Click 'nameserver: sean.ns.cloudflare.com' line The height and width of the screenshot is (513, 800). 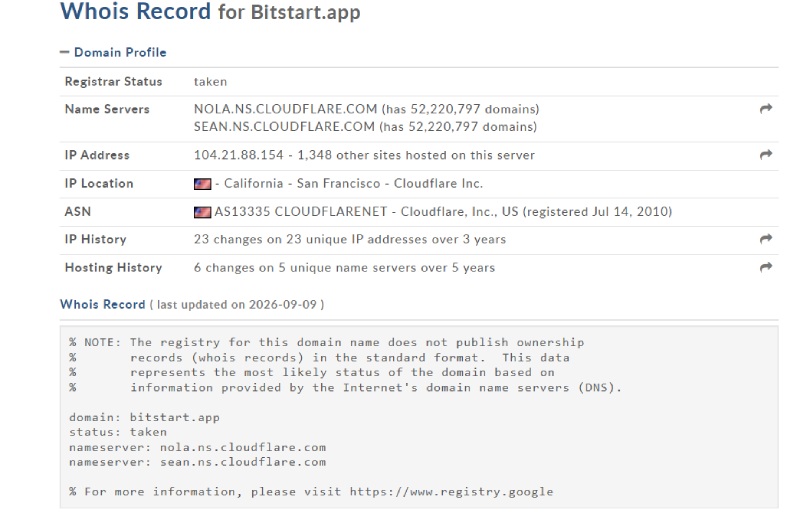pyautogui.click(x=197, y=462)
